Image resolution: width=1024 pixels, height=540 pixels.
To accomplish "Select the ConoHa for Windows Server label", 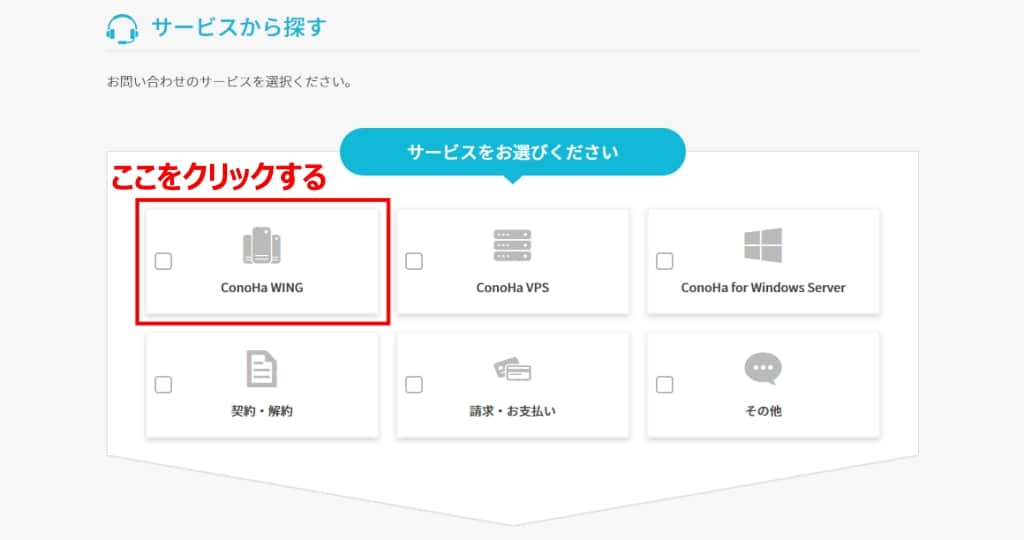I will (763, 287).
